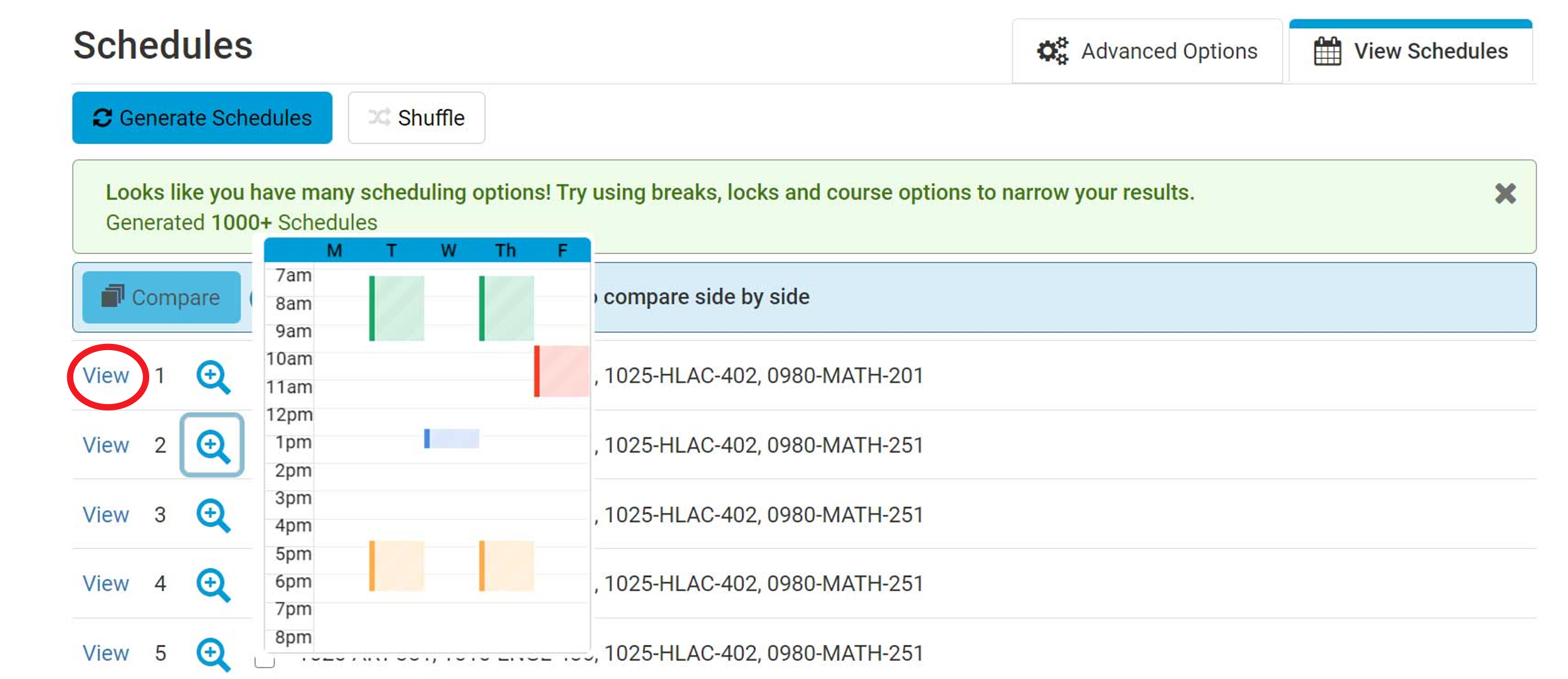Click the zoom-in icon beside schedule 4
1568x679 pixels.
point(213,584)
